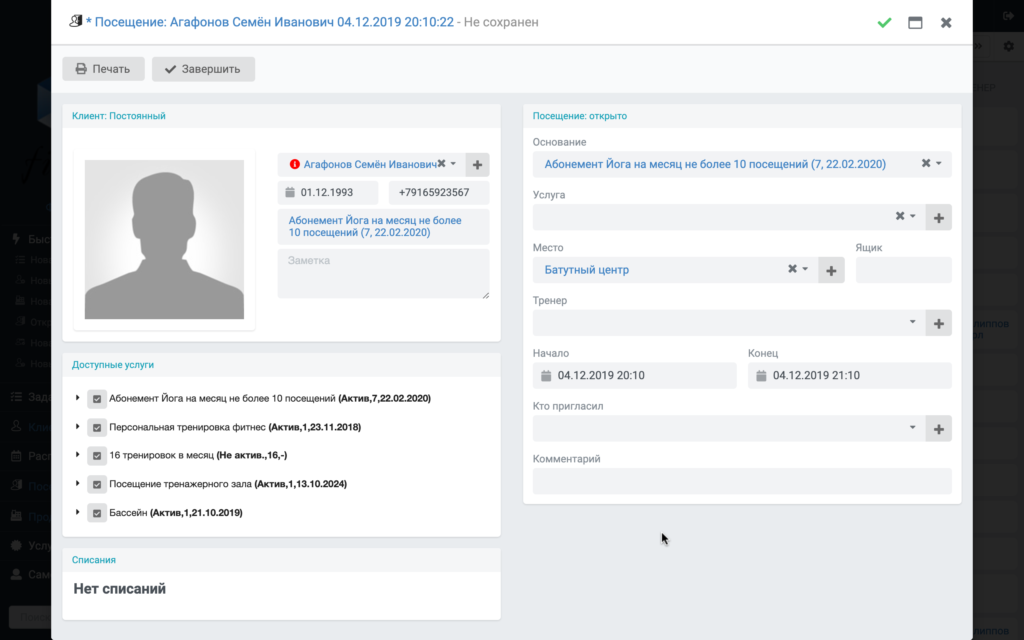Open the client name dropdown arrow
The width and height of the screenshot is (1024, 640).
453,164
